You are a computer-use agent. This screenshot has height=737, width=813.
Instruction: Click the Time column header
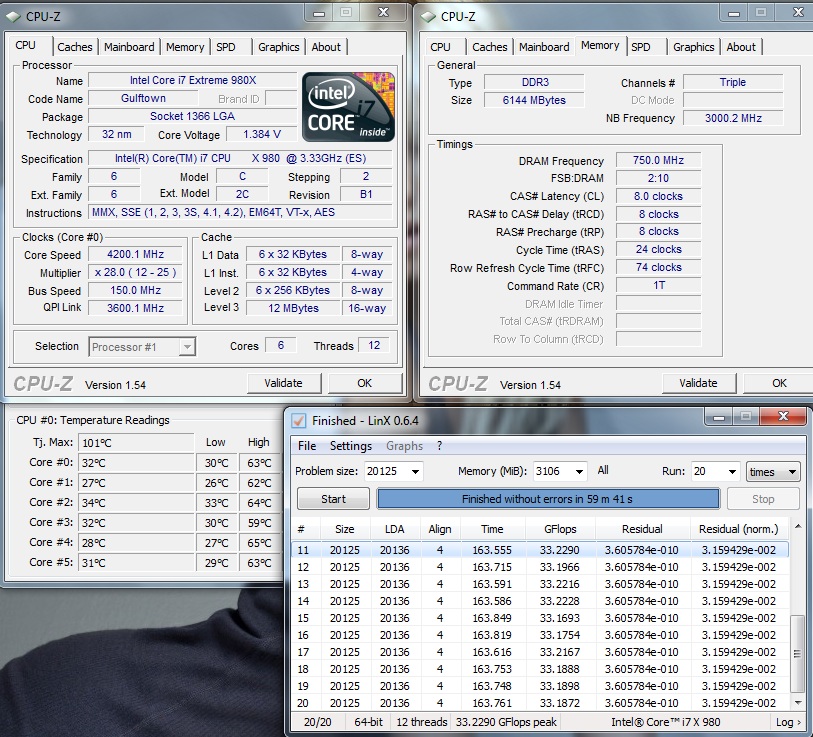pyautogui.click(x=492, y=529)
